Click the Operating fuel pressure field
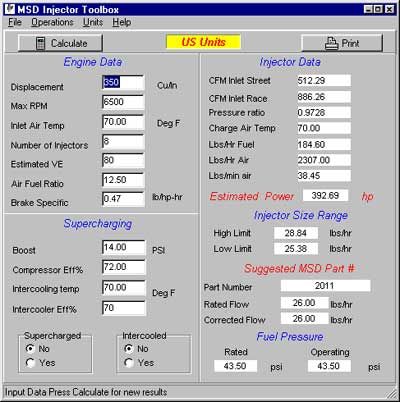This screenshot has height=402, width=400. 329,366
